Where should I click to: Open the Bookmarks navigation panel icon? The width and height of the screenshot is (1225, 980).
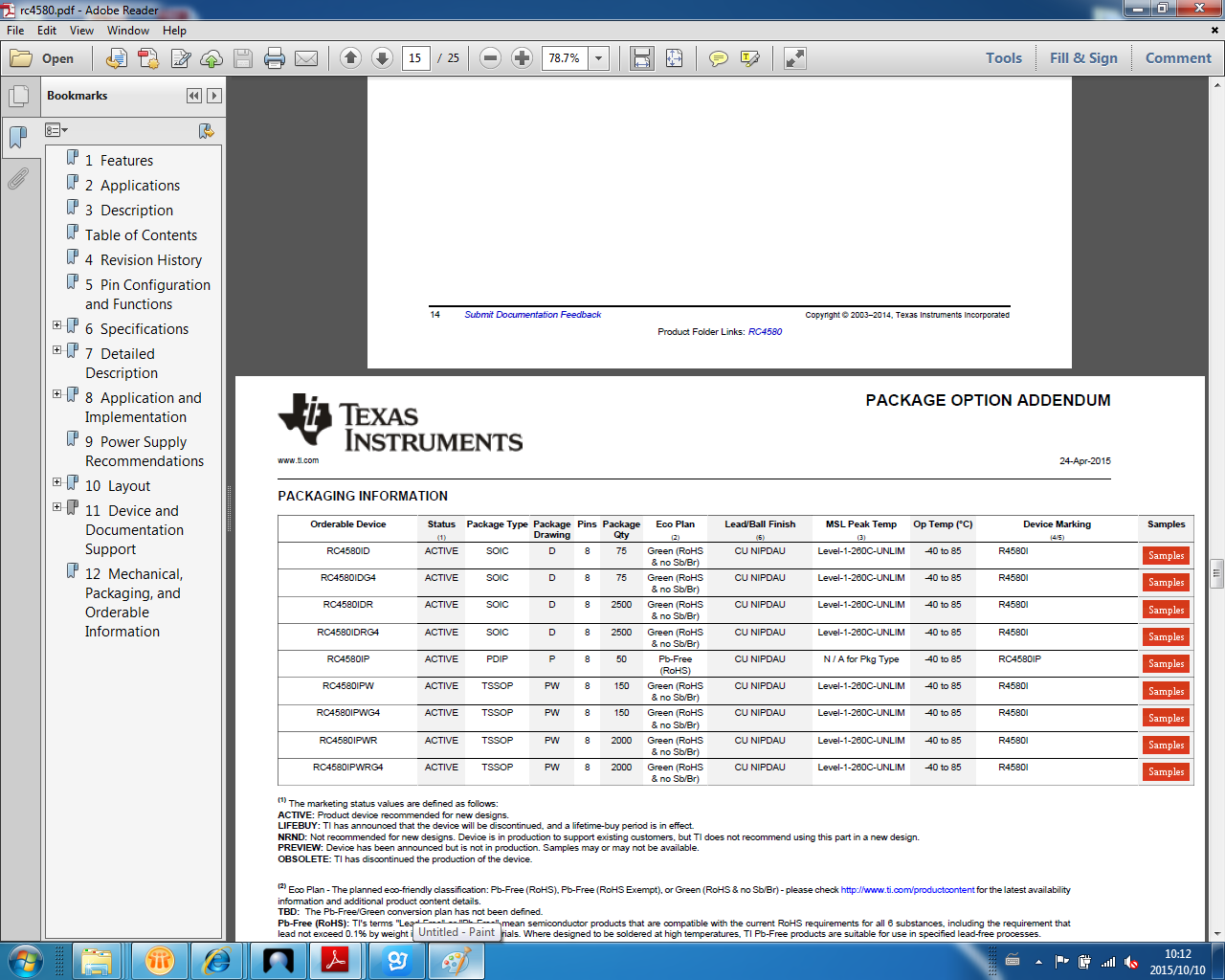coord(18,137)
